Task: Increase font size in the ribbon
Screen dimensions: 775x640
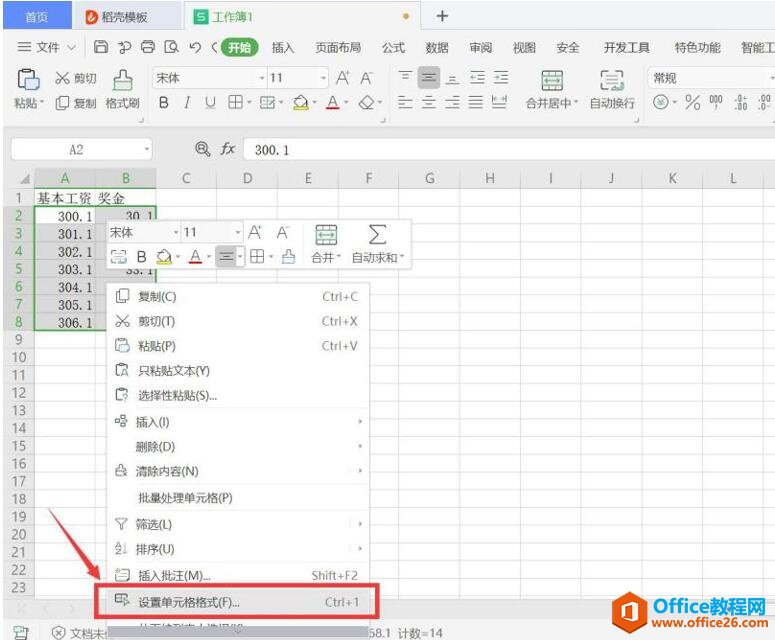Action: click(343, 78)
